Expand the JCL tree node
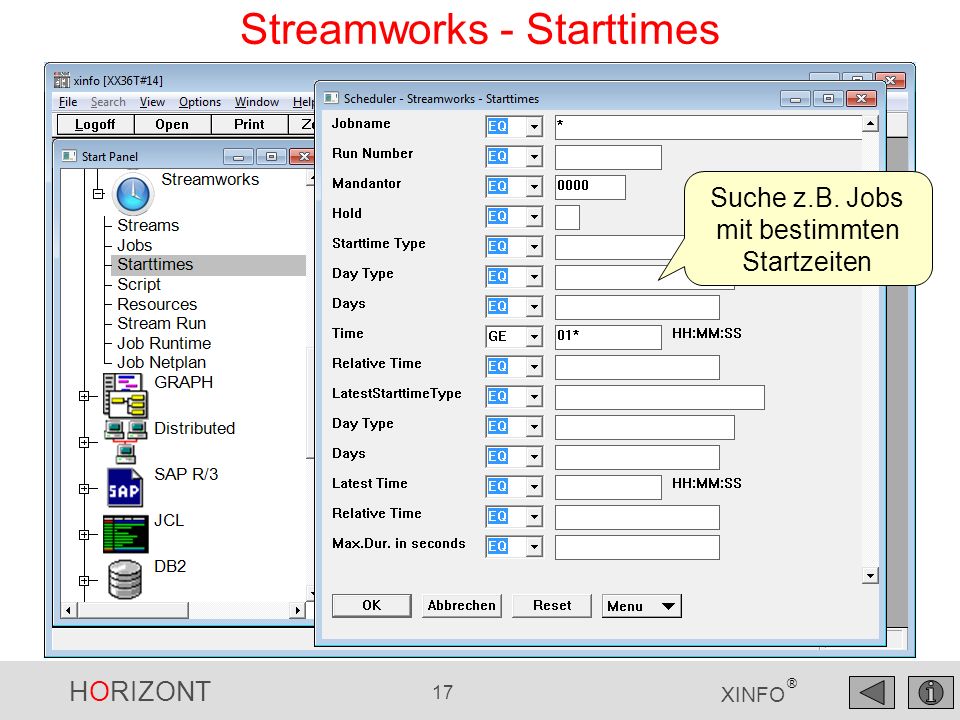The height and width of the screenshot is (720, 960). 84,534
